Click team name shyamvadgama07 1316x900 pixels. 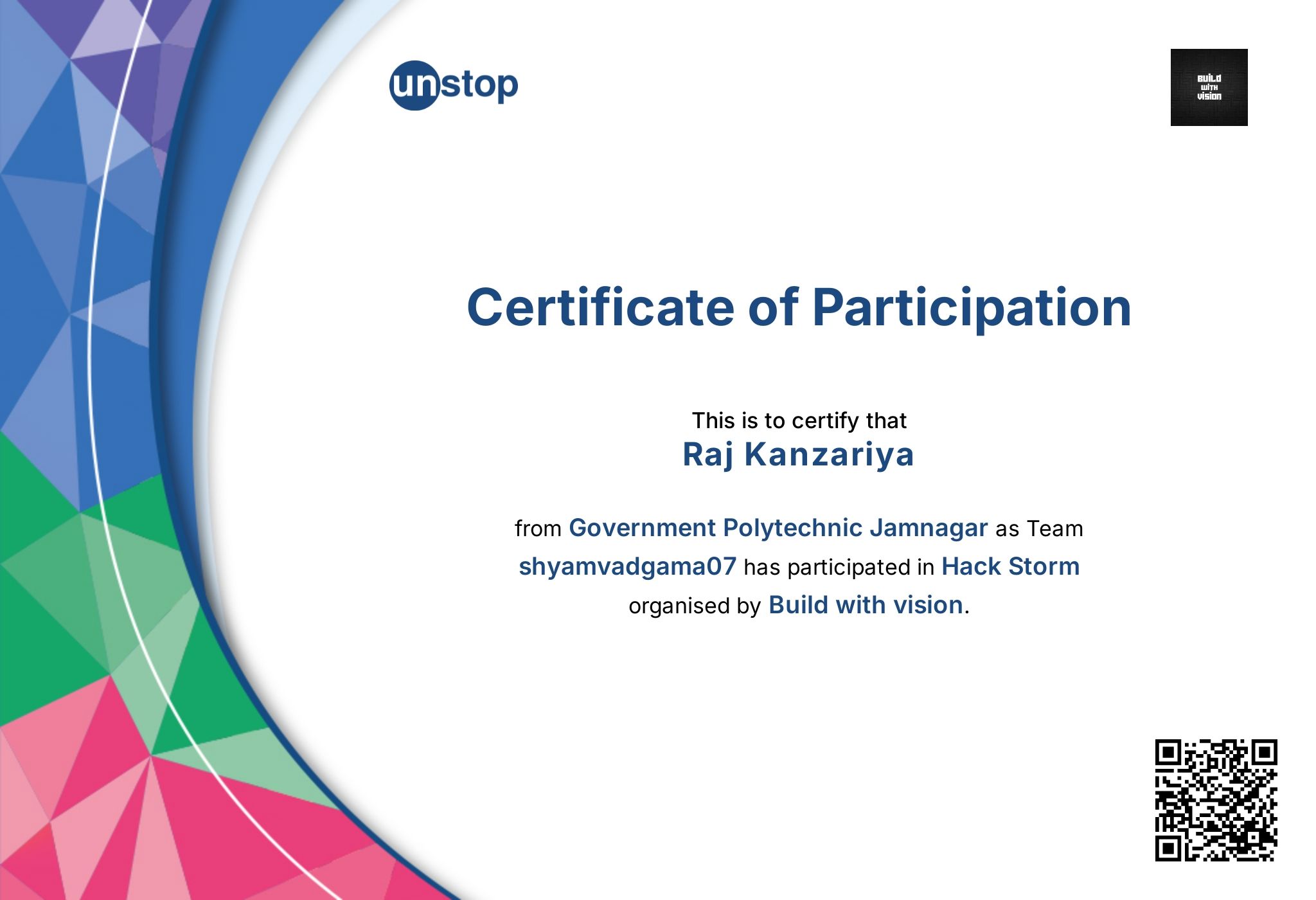coord(627,566)
